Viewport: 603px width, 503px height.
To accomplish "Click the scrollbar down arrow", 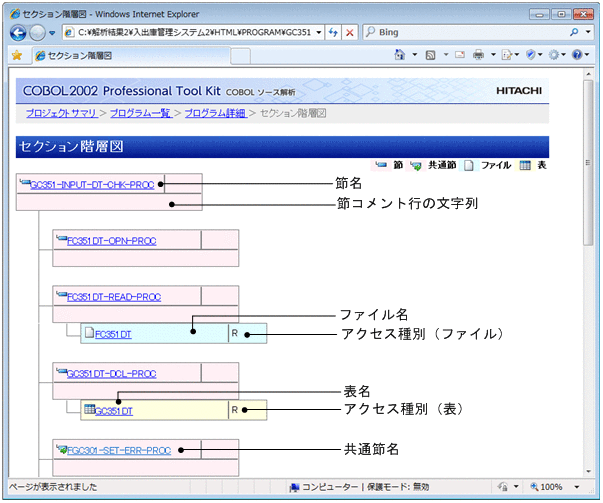I will 588,471.
